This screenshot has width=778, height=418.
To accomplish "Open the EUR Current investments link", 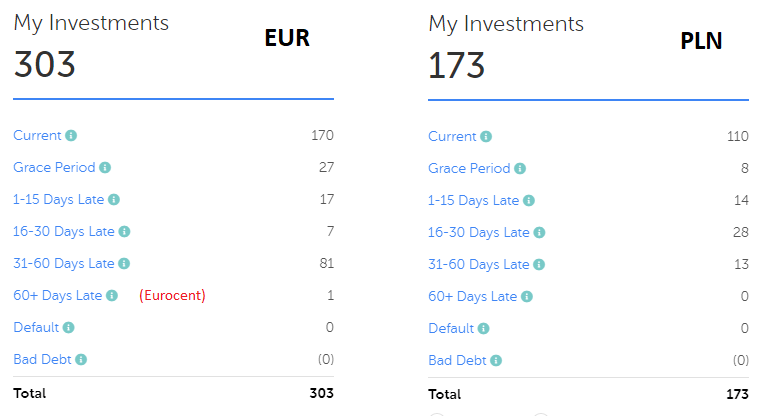I will tap(37, 136).
